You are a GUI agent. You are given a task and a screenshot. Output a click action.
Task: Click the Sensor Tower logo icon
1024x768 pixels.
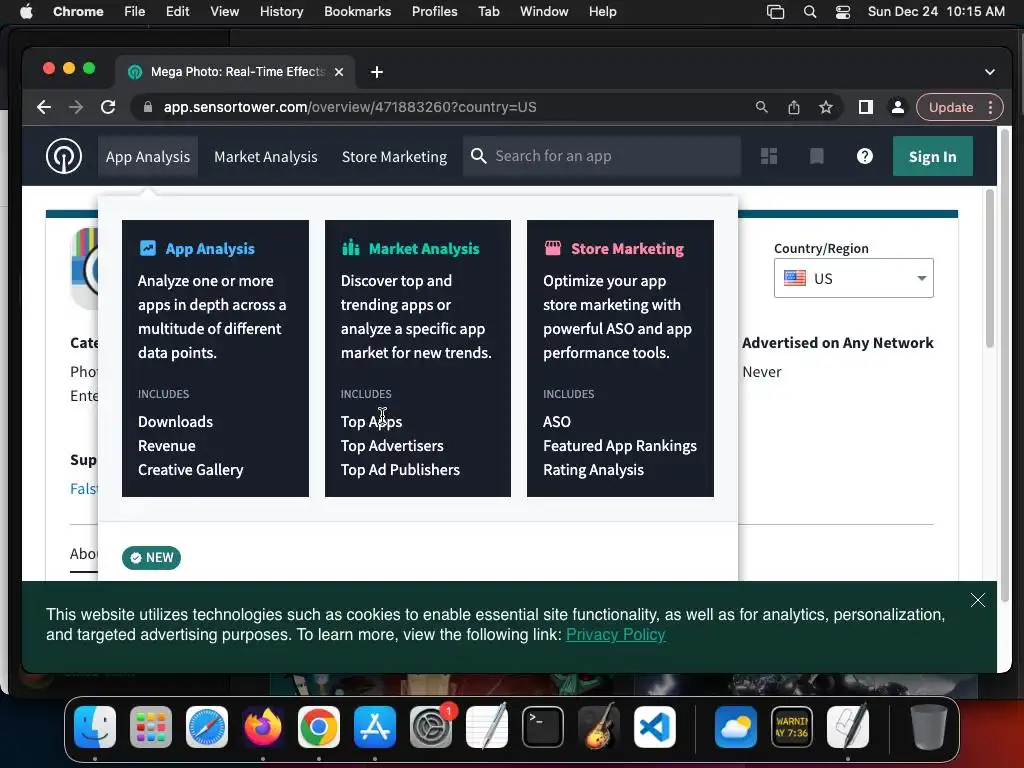pyautogui.click(x=64, y=156)
